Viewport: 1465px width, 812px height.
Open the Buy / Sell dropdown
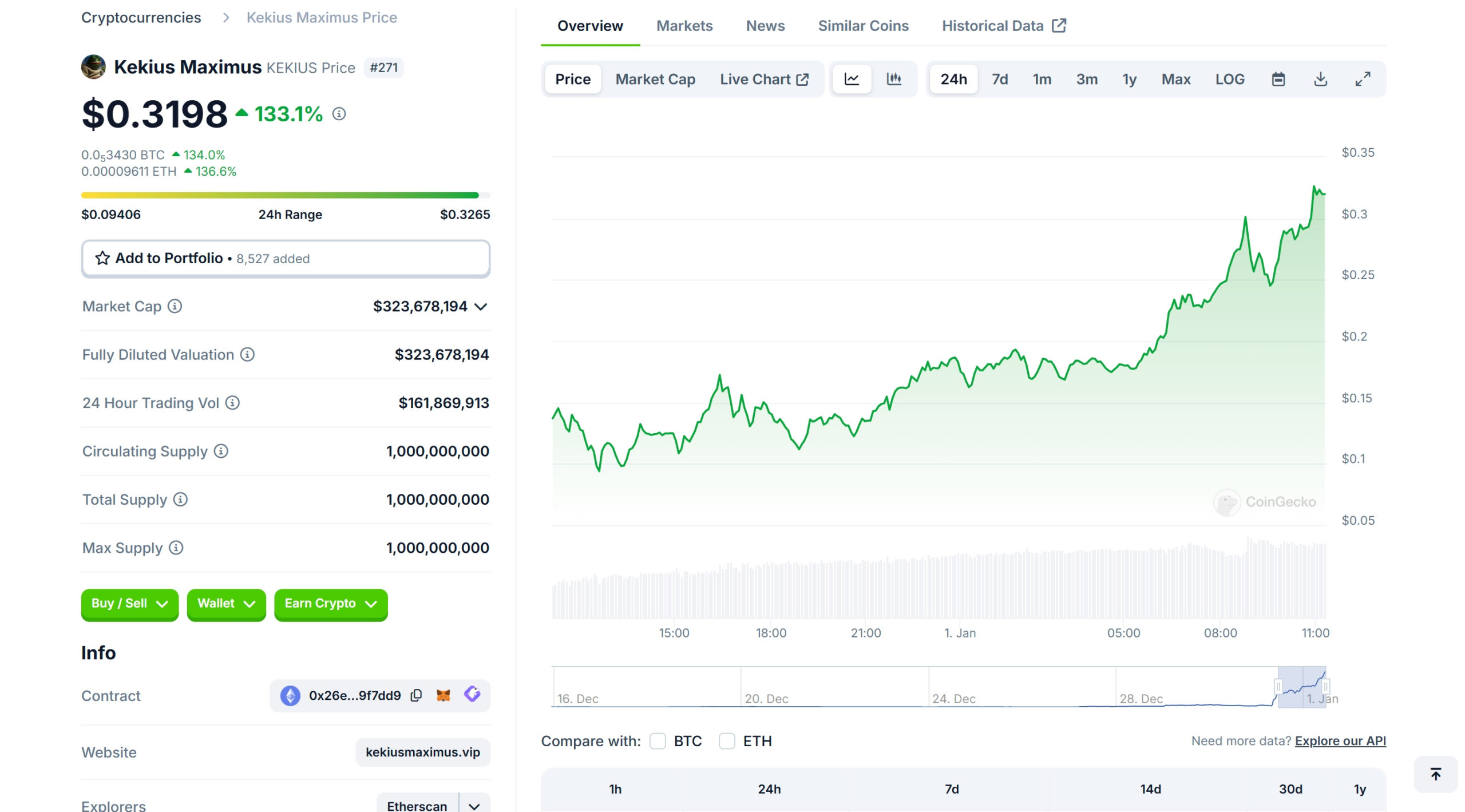pos(130,604)
